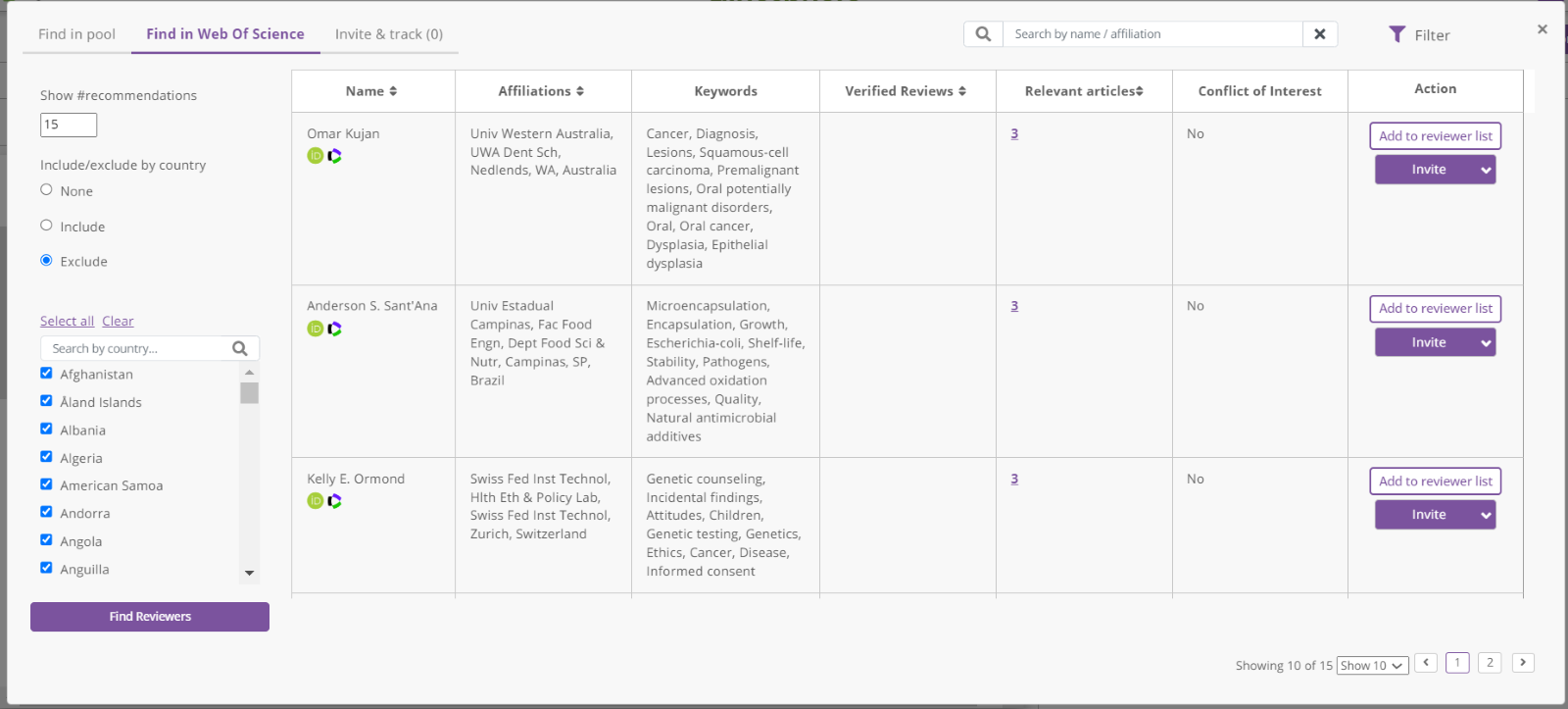Focus the Search by name / affiliation field
Image resolution: width=1568 pixels, height=709 pixels.
click(x=1153, y=34)
